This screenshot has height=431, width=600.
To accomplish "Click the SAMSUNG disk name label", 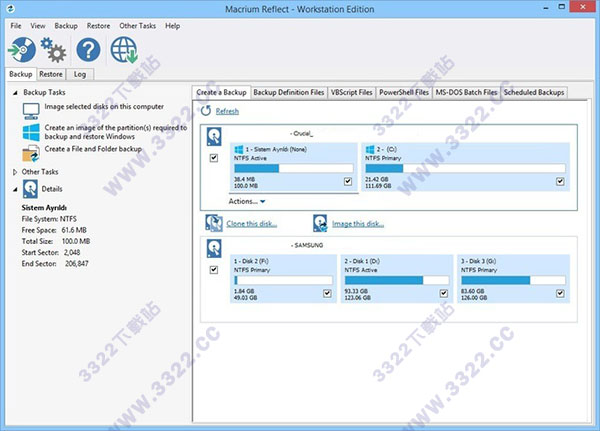I will [x=307, y=245].
